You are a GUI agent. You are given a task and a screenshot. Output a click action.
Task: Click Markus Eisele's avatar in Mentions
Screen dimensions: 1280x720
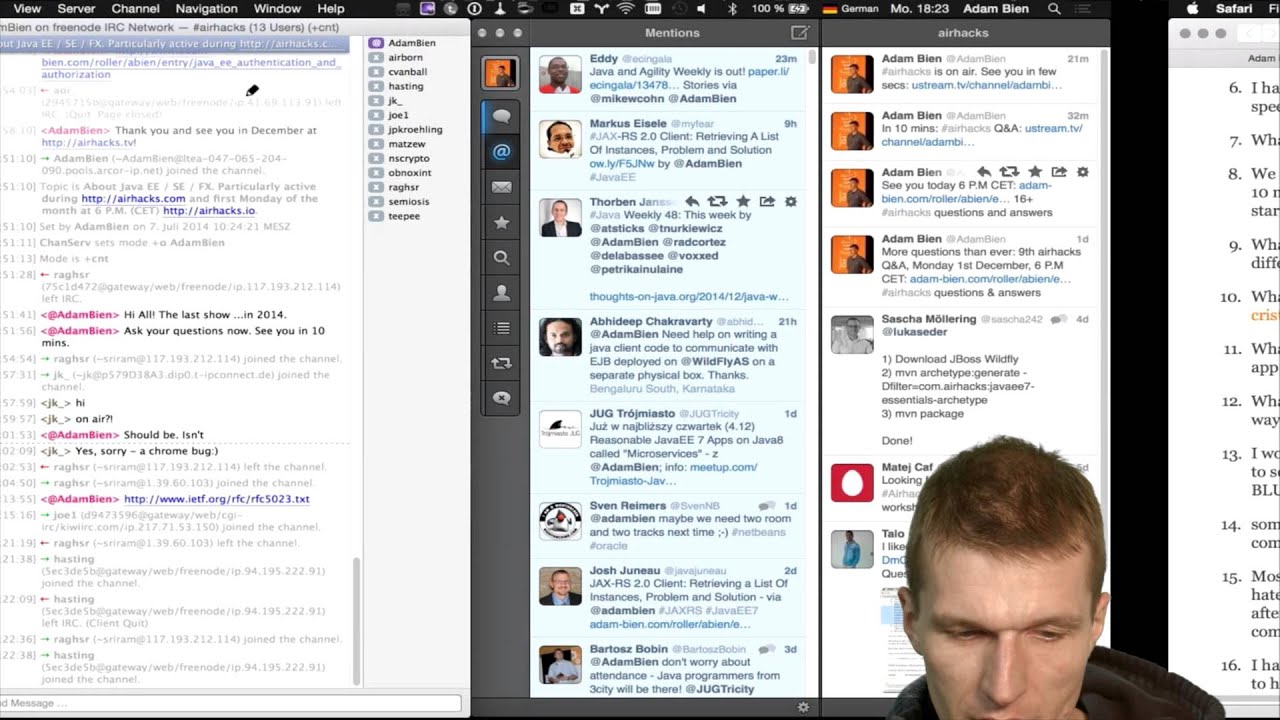coord(560,139)
